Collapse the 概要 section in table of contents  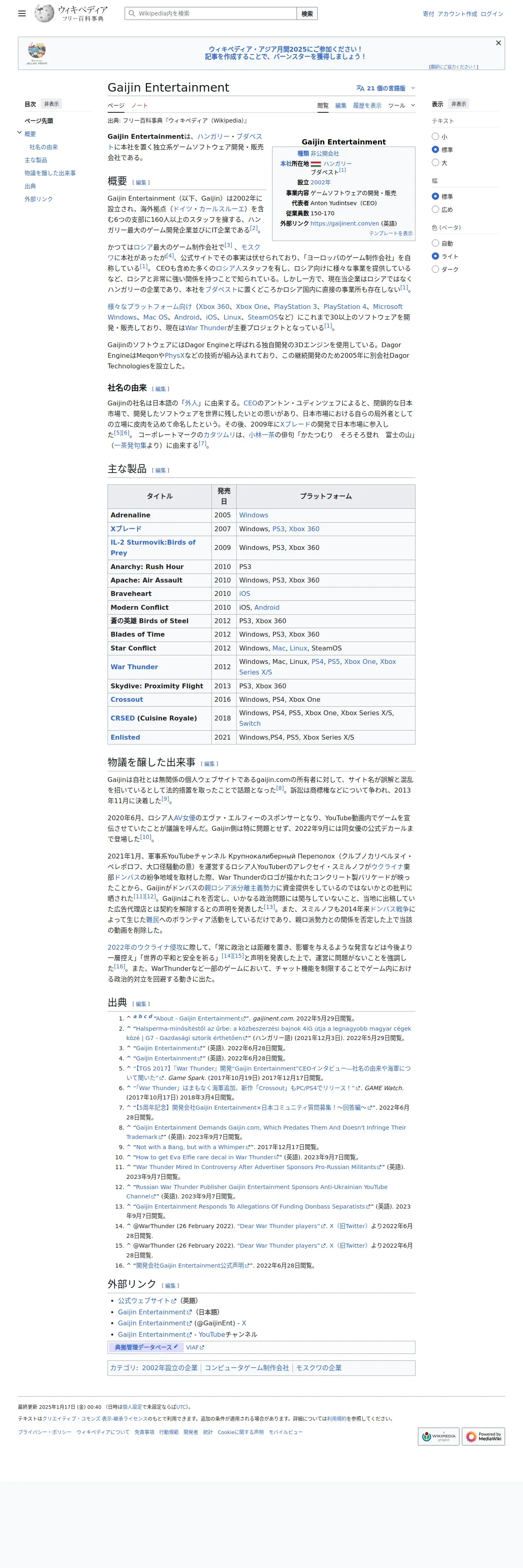point(20,133)
